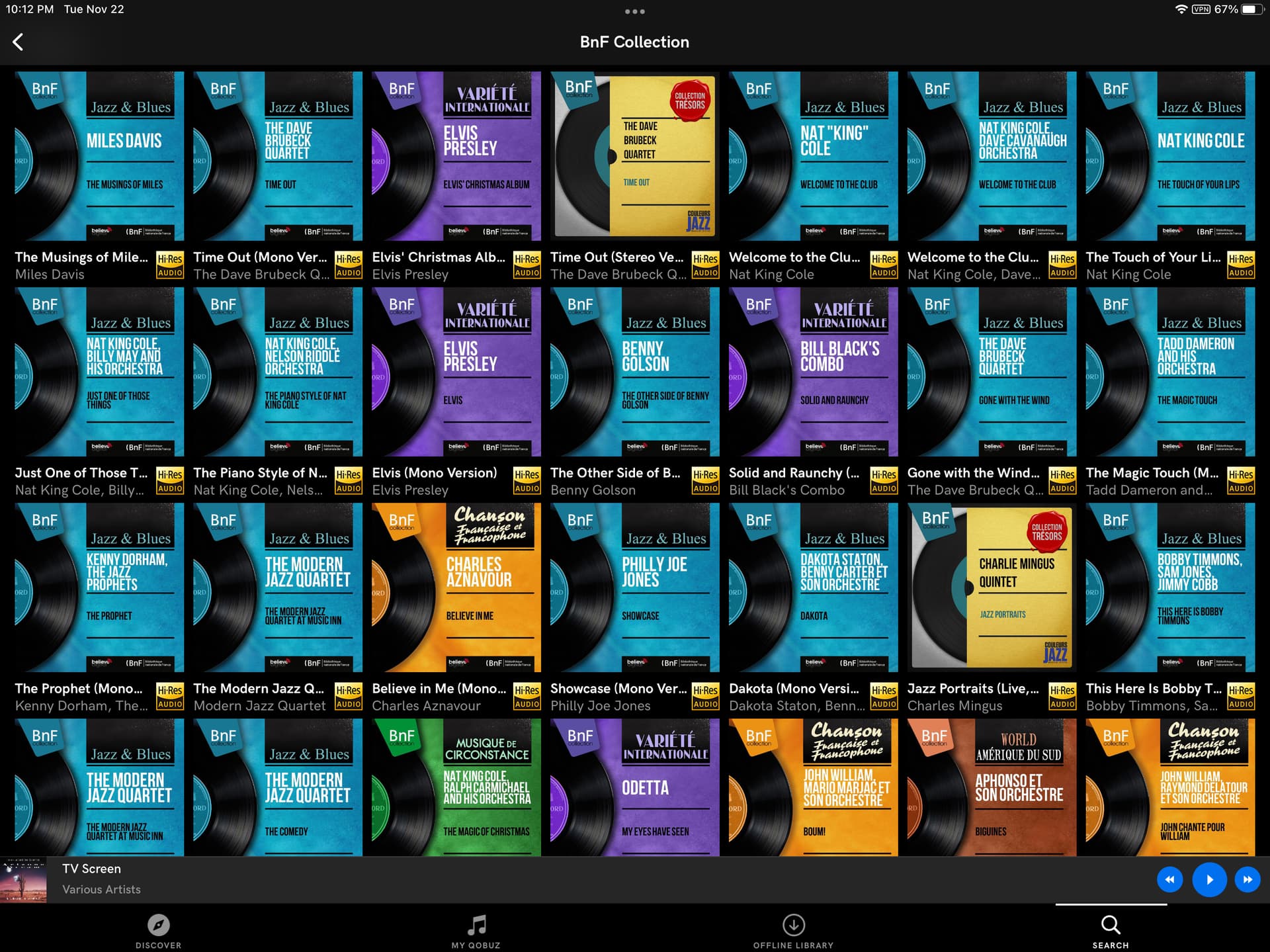The image size is (1270, 952).
Task: Tap the Wi-Fi status icon
Action: 1181,9
